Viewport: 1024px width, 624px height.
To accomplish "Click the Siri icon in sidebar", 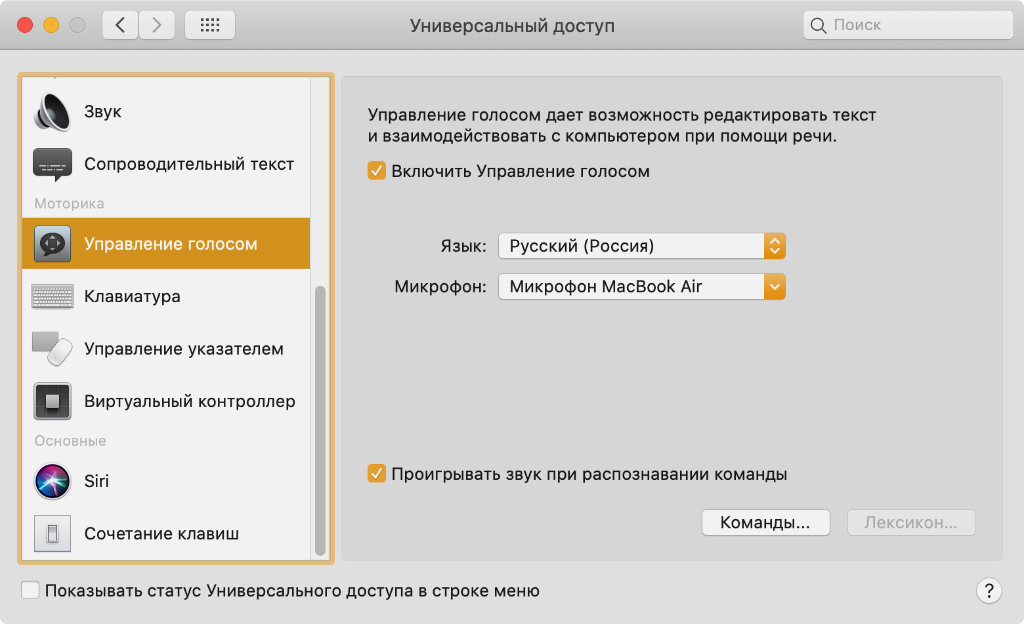I will click(x=52, y=481).
